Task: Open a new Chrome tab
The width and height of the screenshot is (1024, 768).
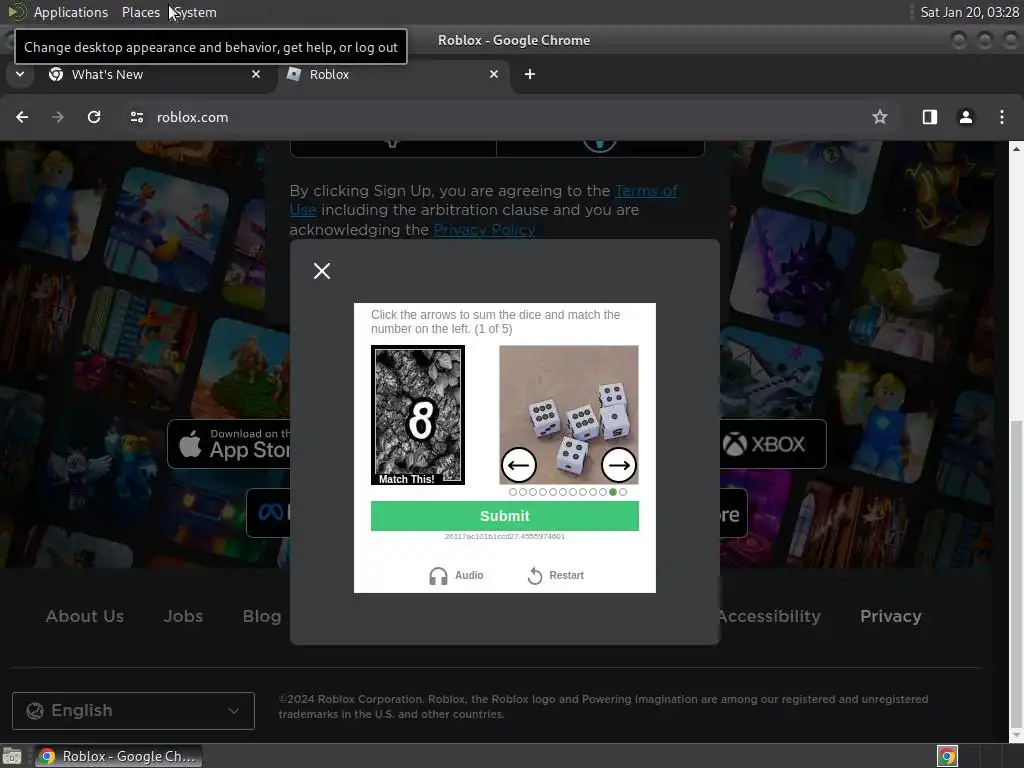Action: point(530,74)
